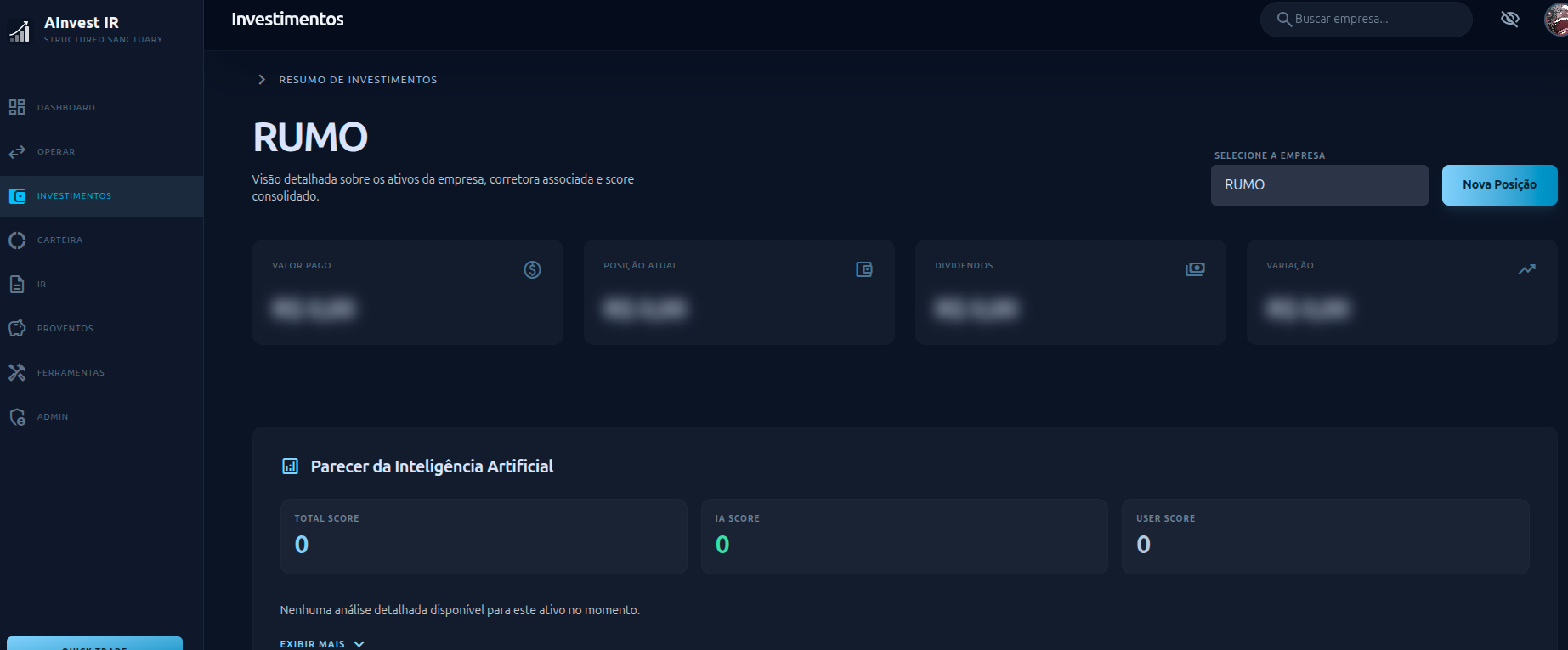The width and height of the screenshot is (1568, 650).
Task: Click the Posição Atual label
Action: pyautogui.click(x=641, y=266)
